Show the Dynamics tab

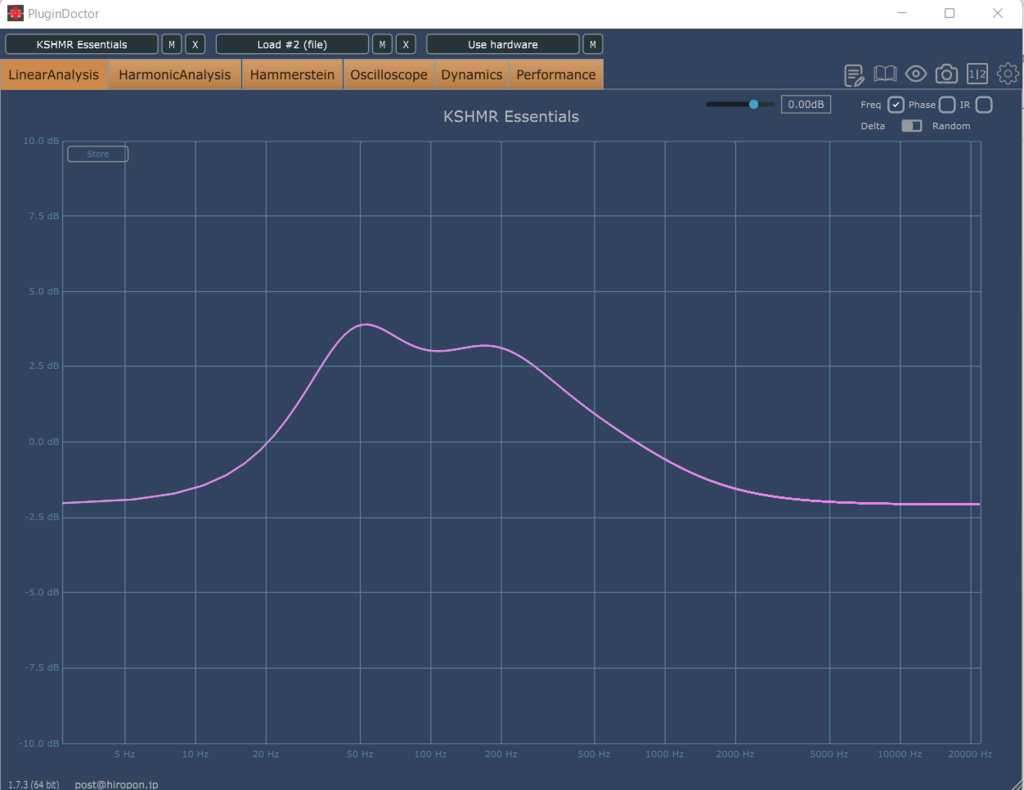[x=472, y=74]
